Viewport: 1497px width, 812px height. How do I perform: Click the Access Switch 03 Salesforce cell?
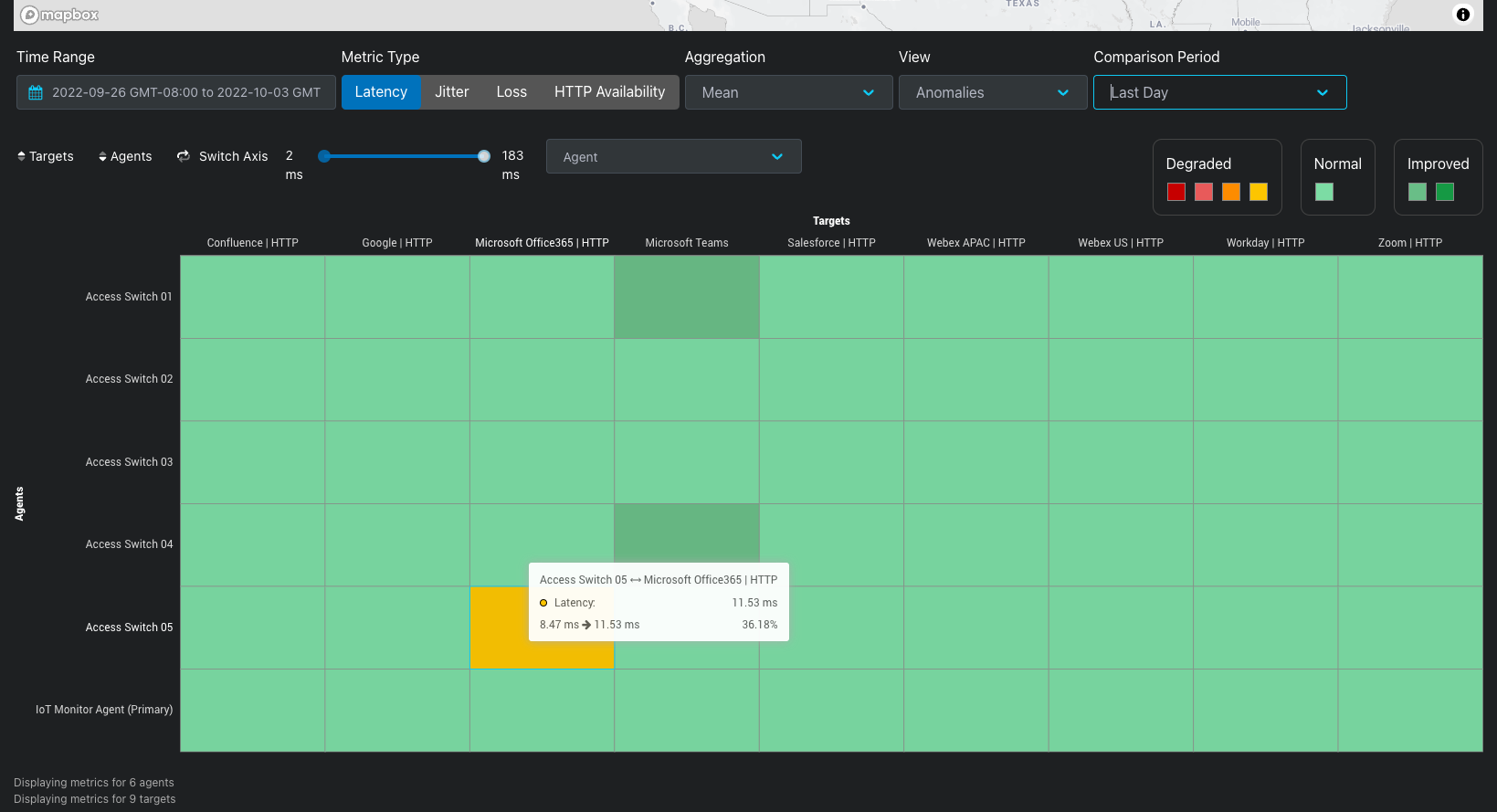[x=831, y=462]
